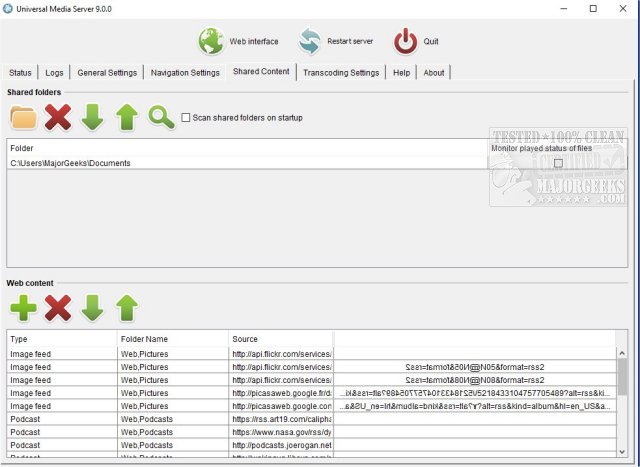Minimize the Universal Media Server window
640x467 pixels.
tap(564, 9)
